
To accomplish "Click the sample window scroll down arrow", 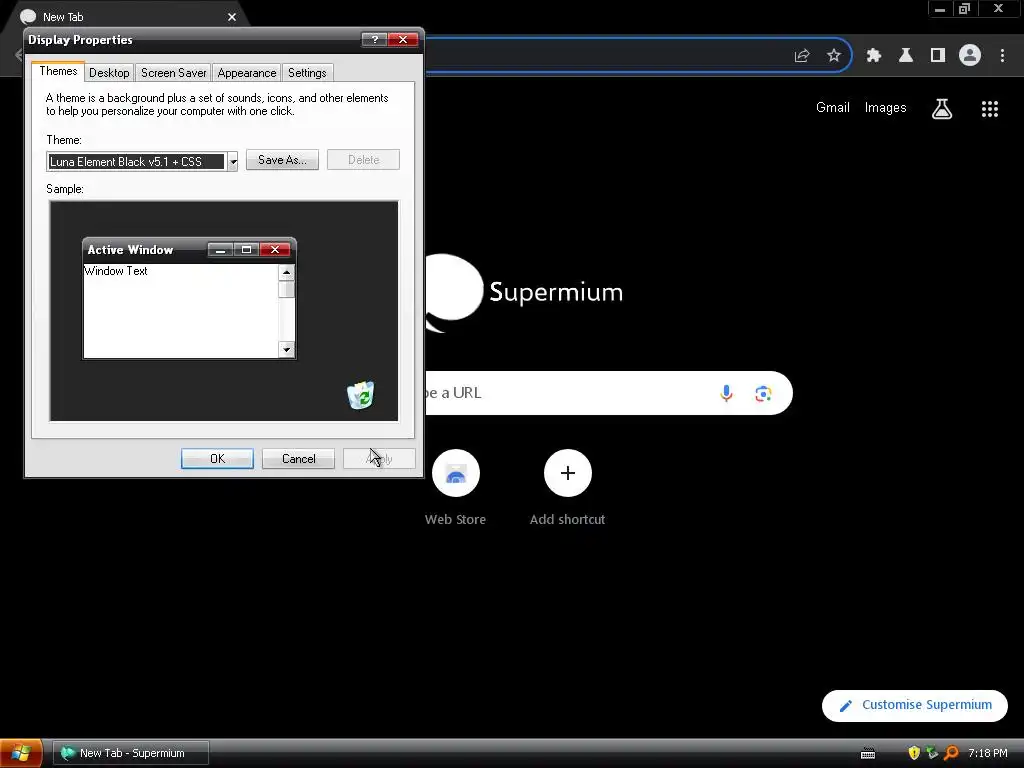I will tap(286, 349).
